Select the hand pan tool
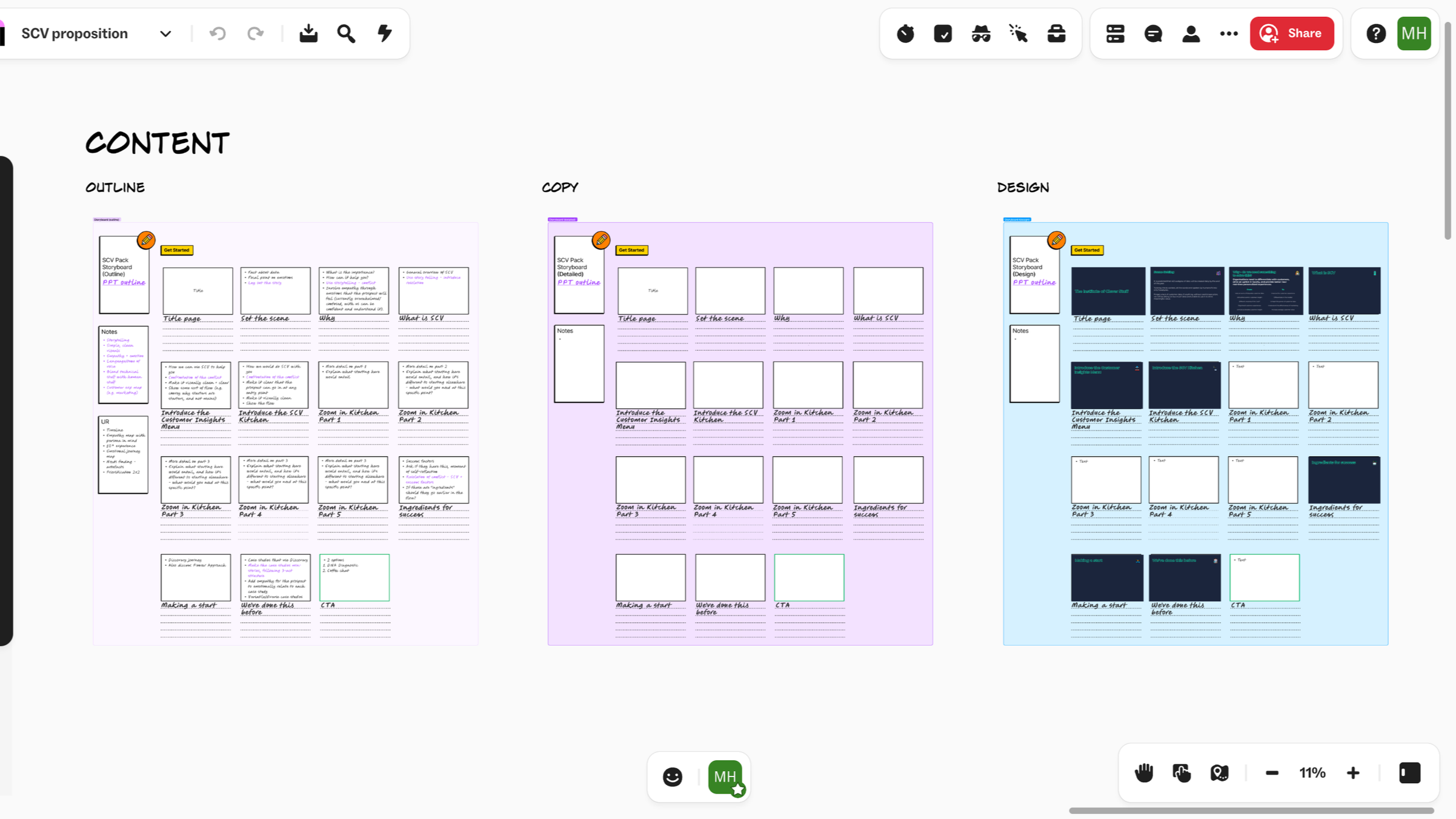 (x=1144, y=773)
